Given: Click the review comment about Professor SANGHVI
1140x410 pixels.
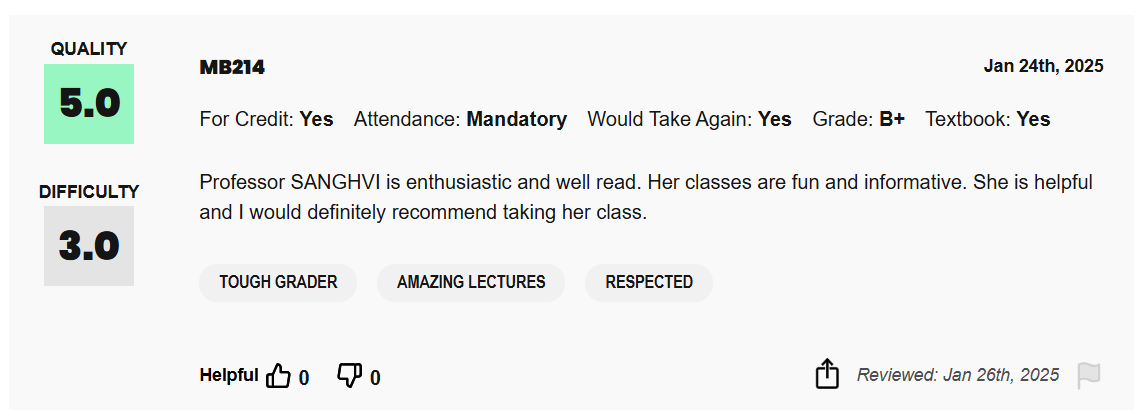Looking at the screenshot, I should tap(646, 197).
